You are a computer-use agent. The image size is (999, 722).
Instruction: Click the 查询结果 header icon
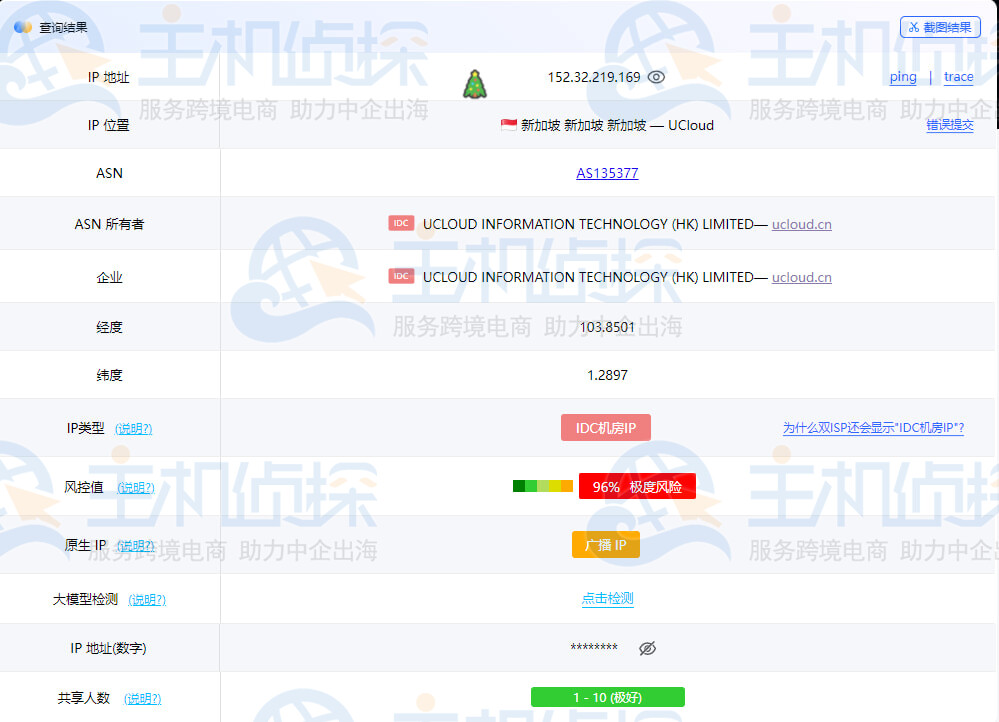click(x=23, y=27)
